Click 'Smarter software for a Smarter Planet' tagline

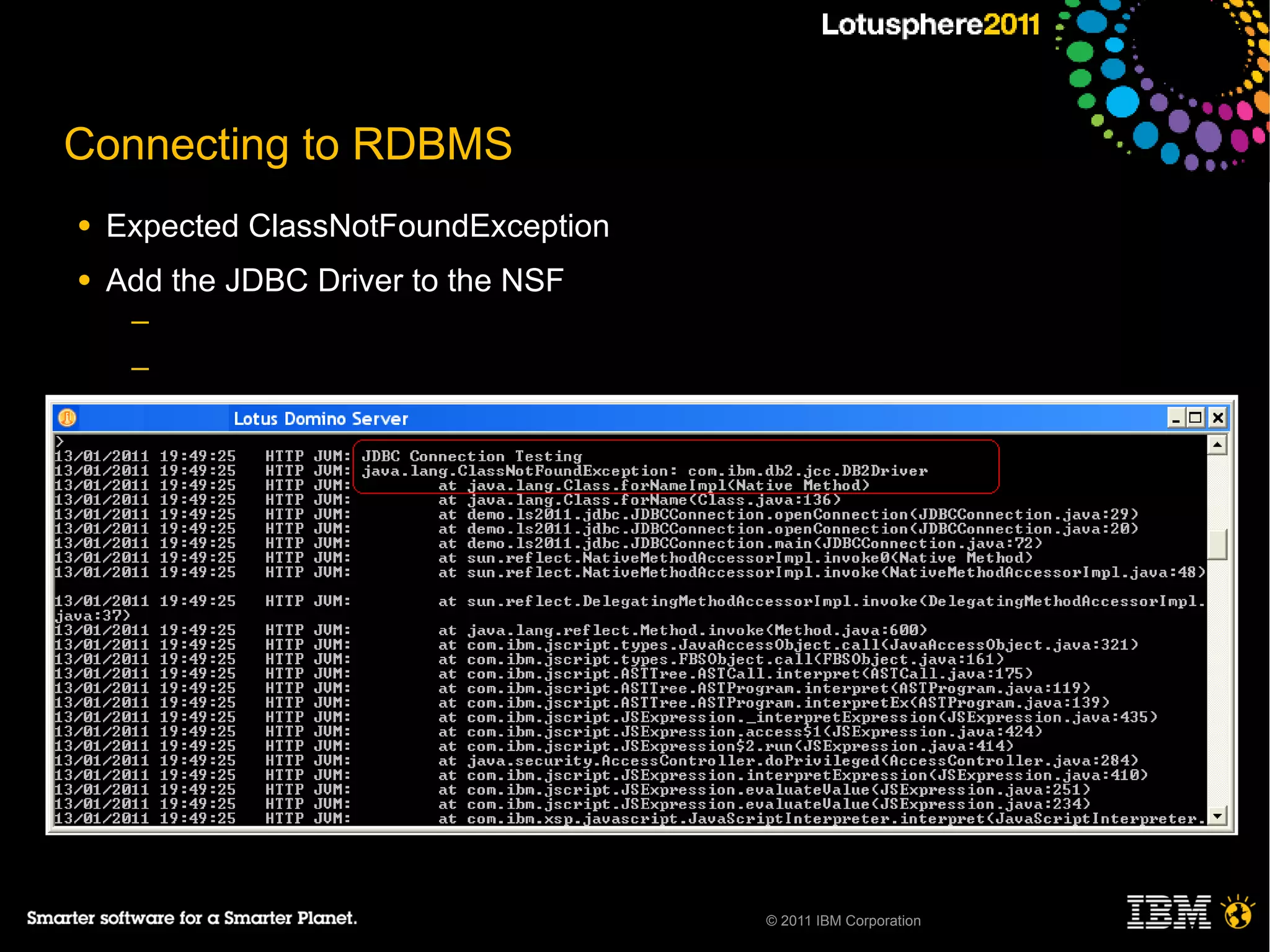click(x=192, y=918)
